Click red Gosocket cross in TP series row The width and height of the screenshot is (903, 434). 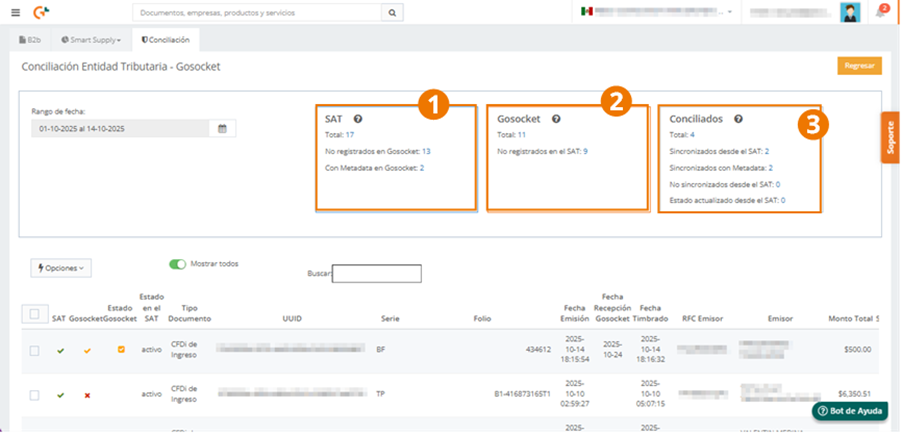[x=88, y=395]
